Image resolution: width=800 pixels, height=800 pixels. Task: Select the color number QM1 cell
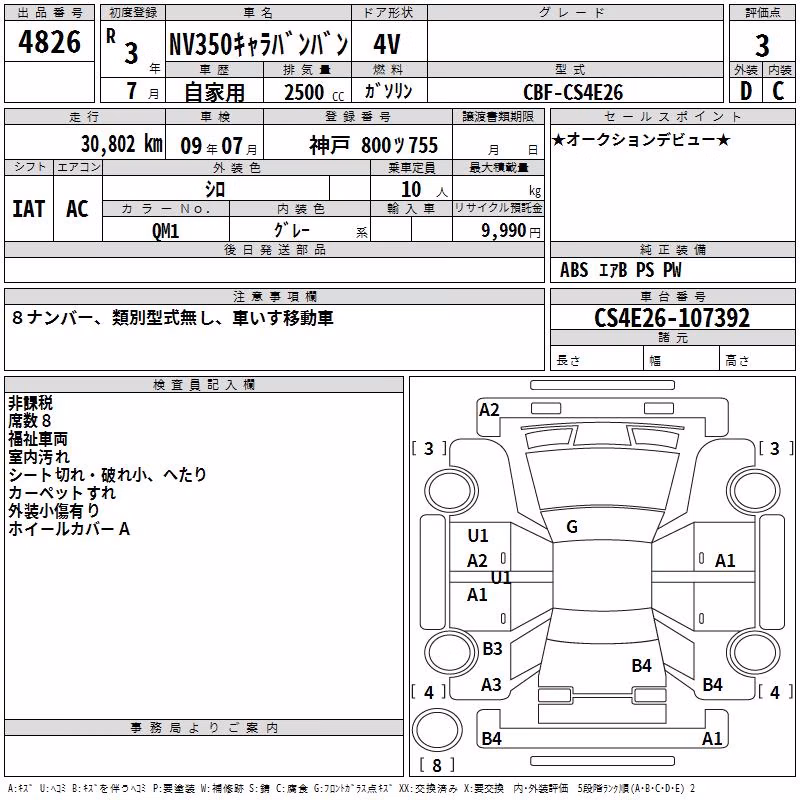coord(166,229)
